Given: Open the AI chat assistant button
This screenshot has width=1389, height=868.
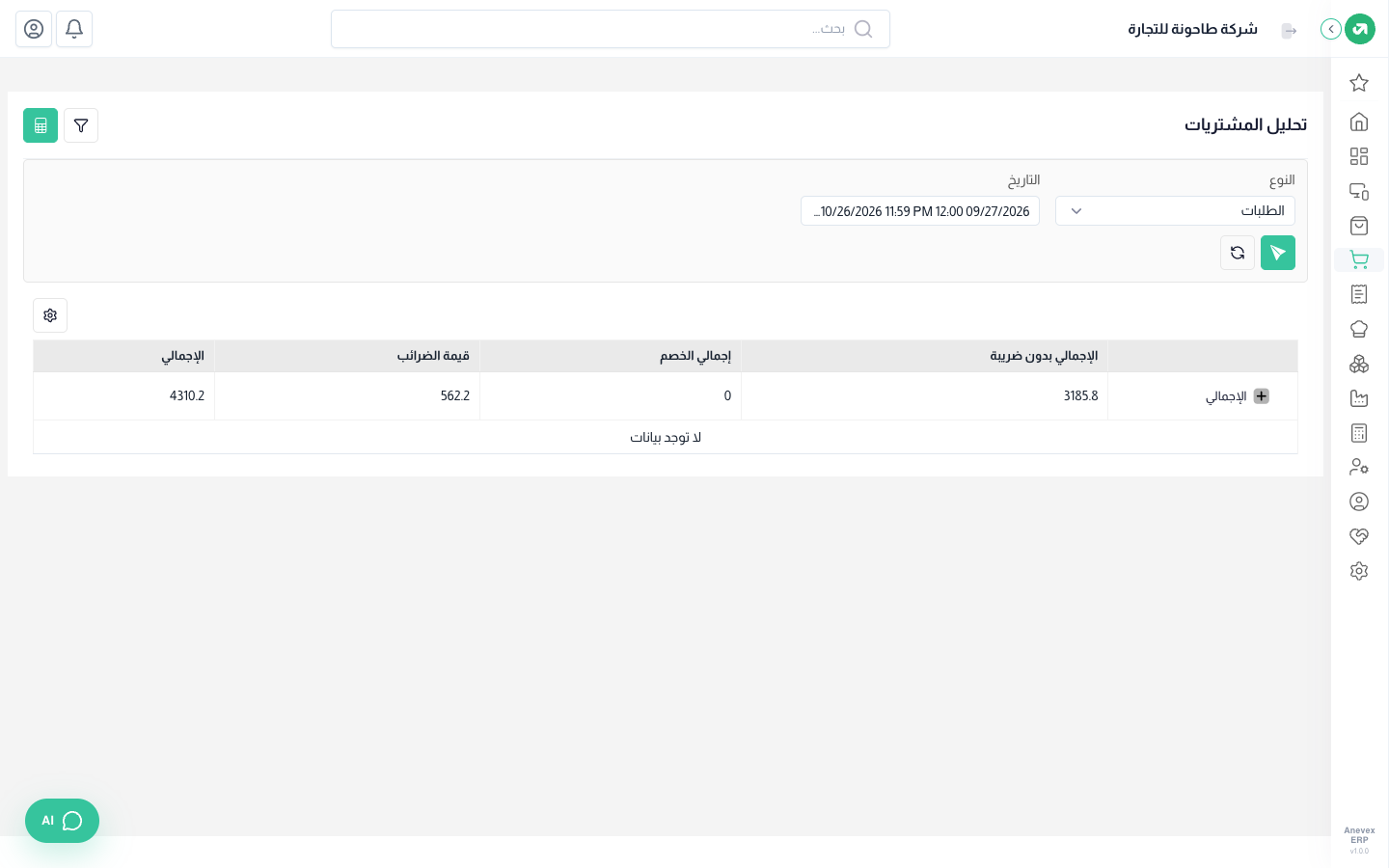Looking at the screenshot, I should [x=62, y=821].
